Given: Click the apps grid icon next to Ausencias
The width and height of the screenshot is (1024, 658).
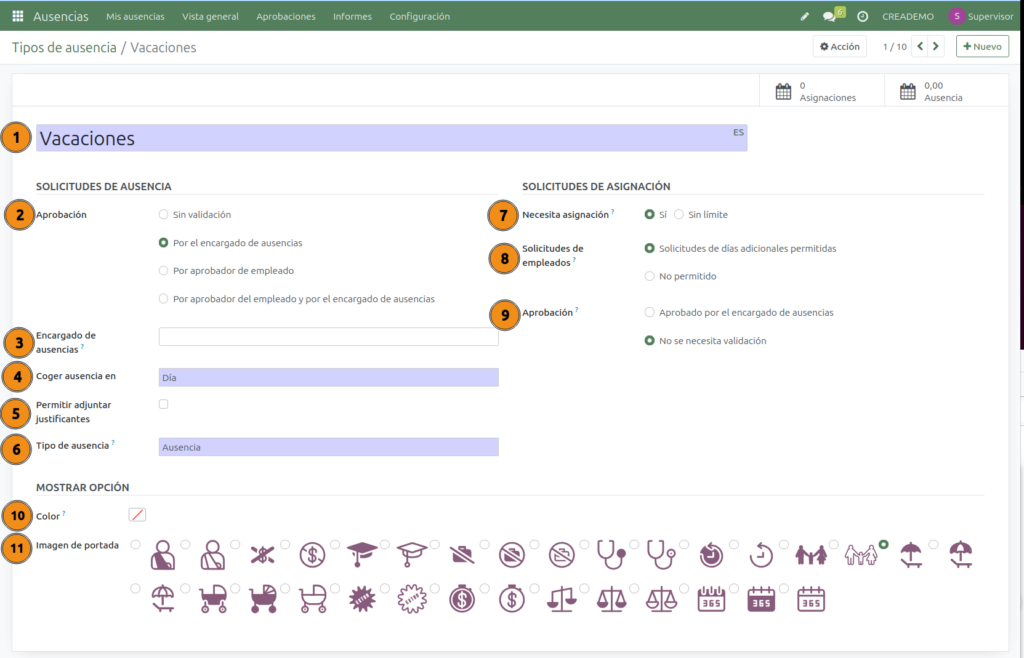Looking at the screenshot, I should 17,16.
